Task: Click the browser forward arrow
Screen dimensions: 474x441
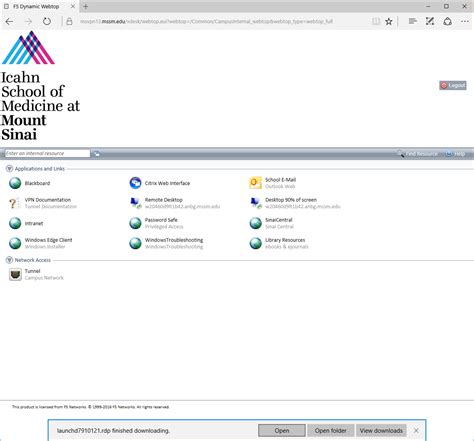Action: pyautogui.click(x=28, y=22)
